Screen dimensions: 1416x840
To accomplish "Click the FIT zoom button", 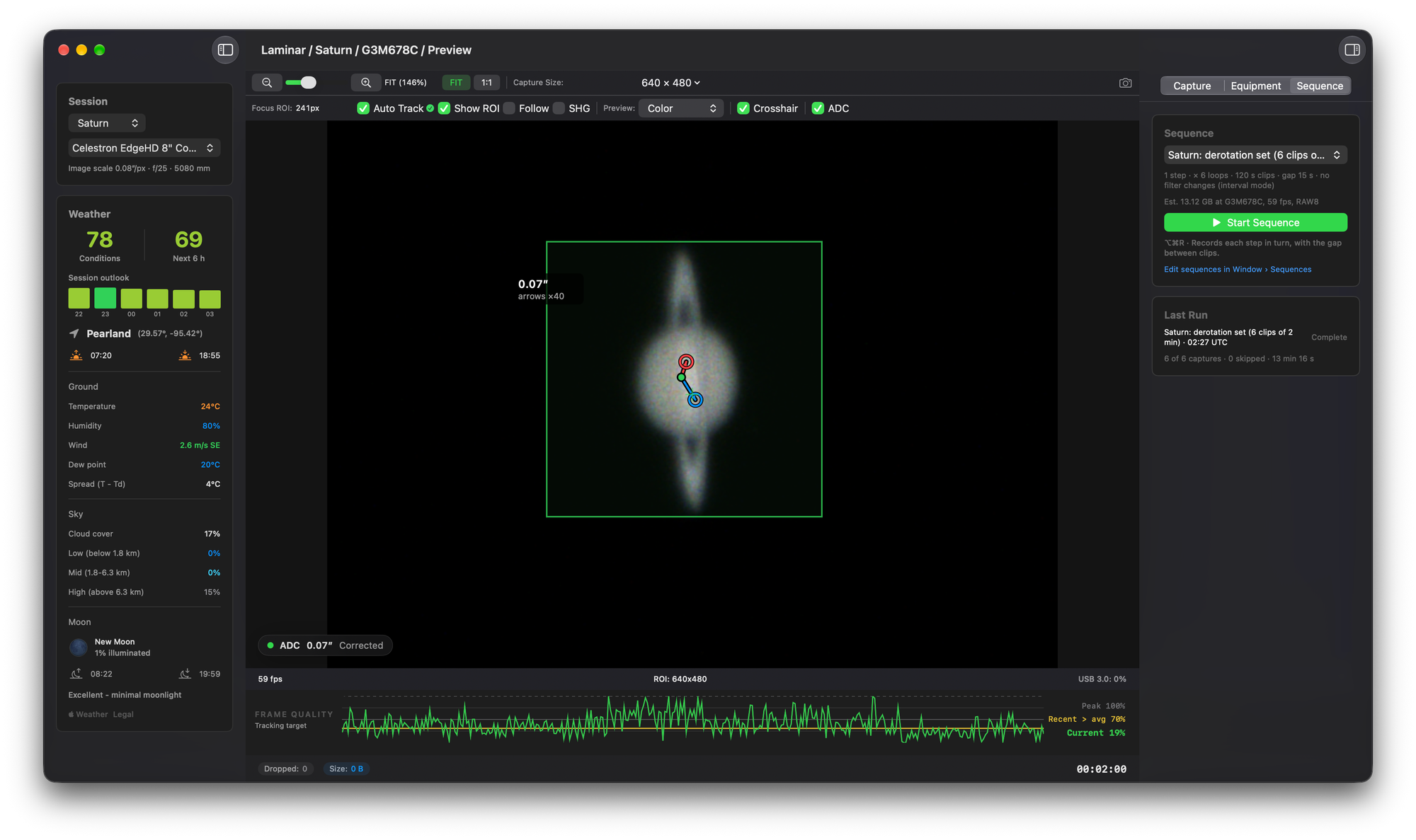I will coord(456,83).
